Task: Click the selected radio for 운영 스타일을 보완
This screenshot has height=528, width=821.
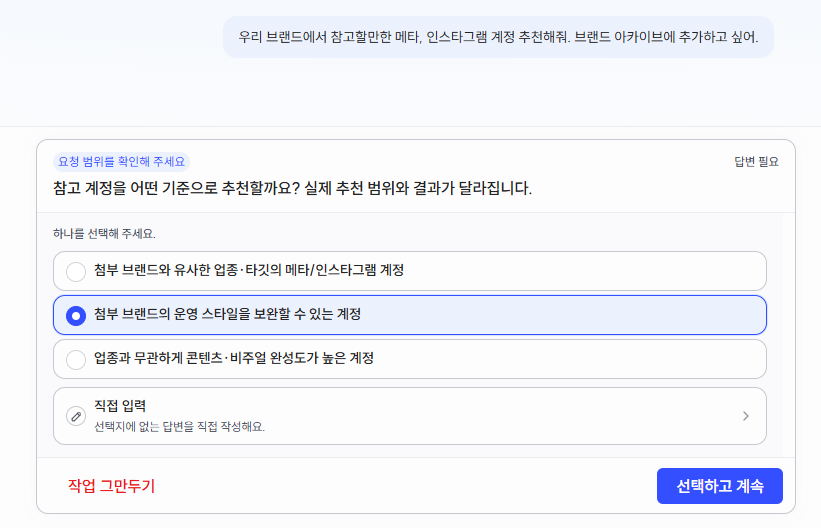Action: [76, 316]
